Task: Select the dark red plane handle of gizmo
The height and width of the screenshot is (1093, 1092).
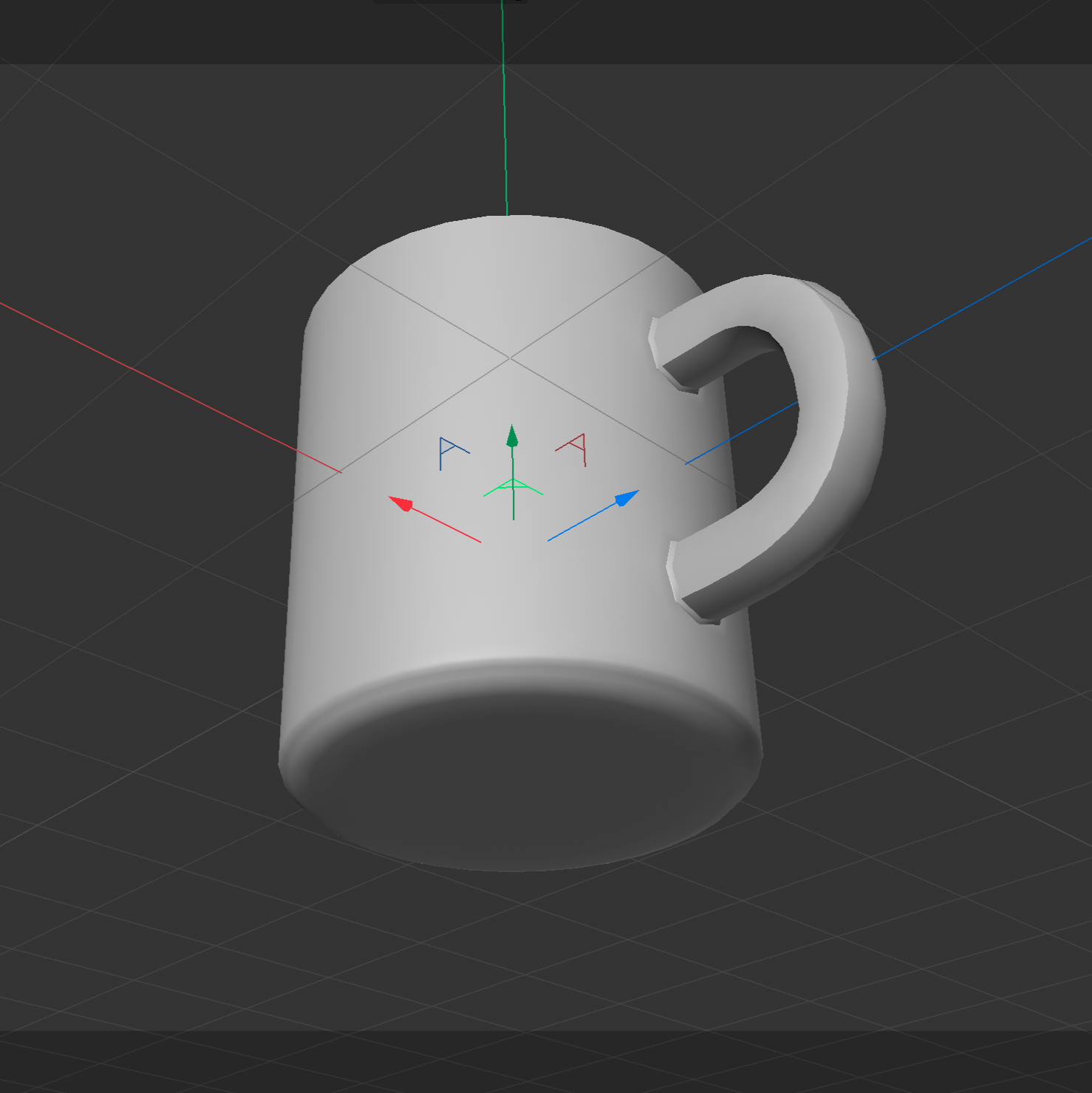Action: [573, 449]
